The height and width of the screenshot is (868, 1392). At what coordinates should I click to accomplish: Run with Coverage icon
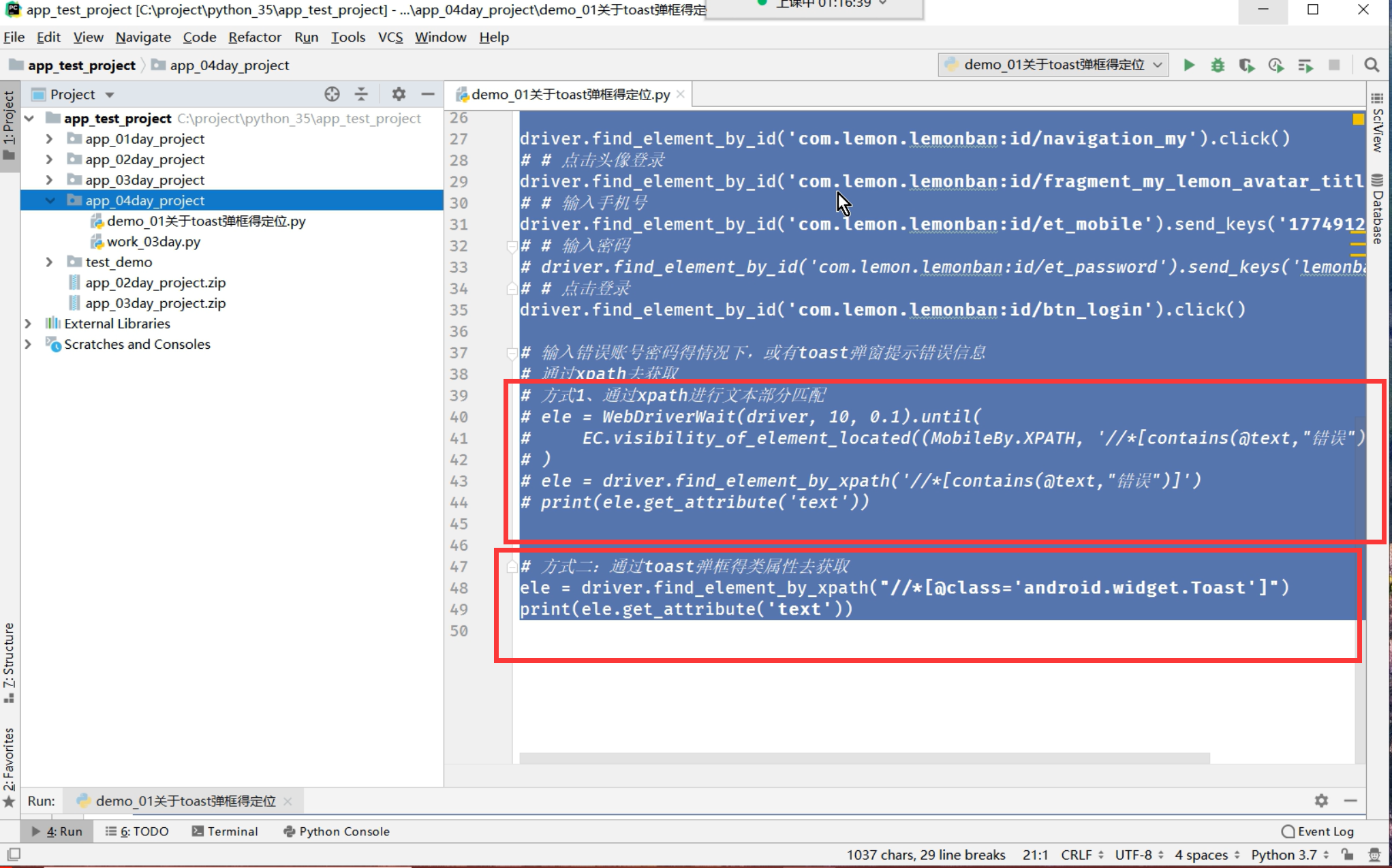[1246, 65]
